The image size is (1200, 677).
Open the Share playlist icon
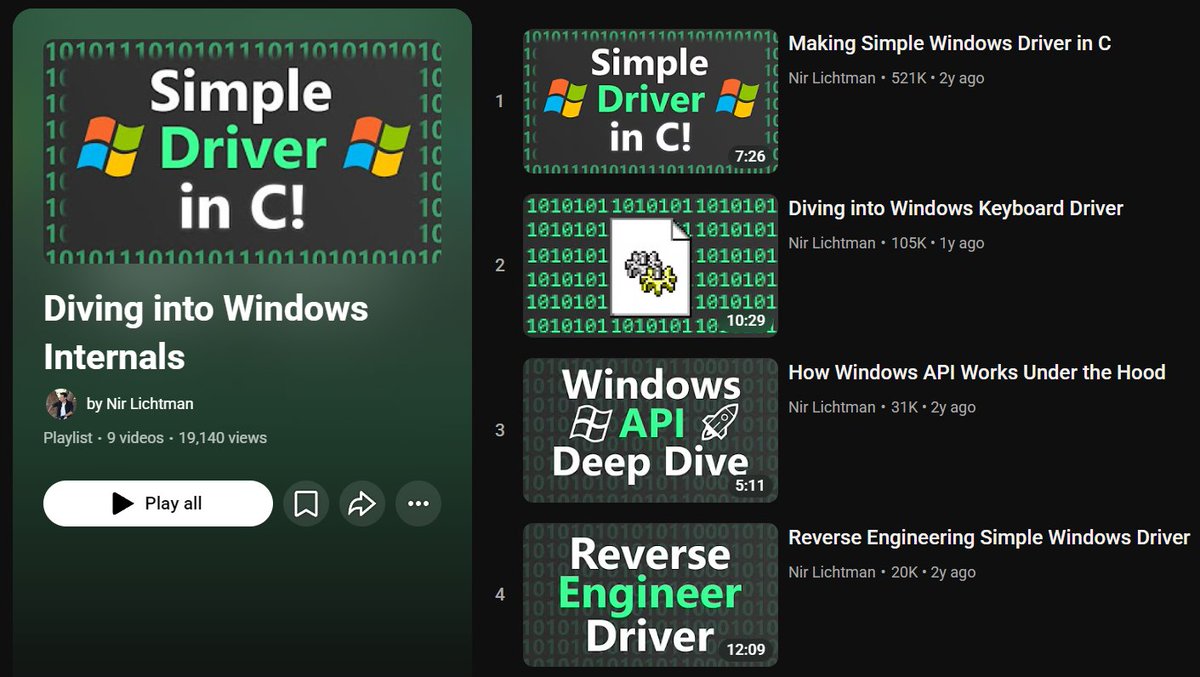(362, 503)
